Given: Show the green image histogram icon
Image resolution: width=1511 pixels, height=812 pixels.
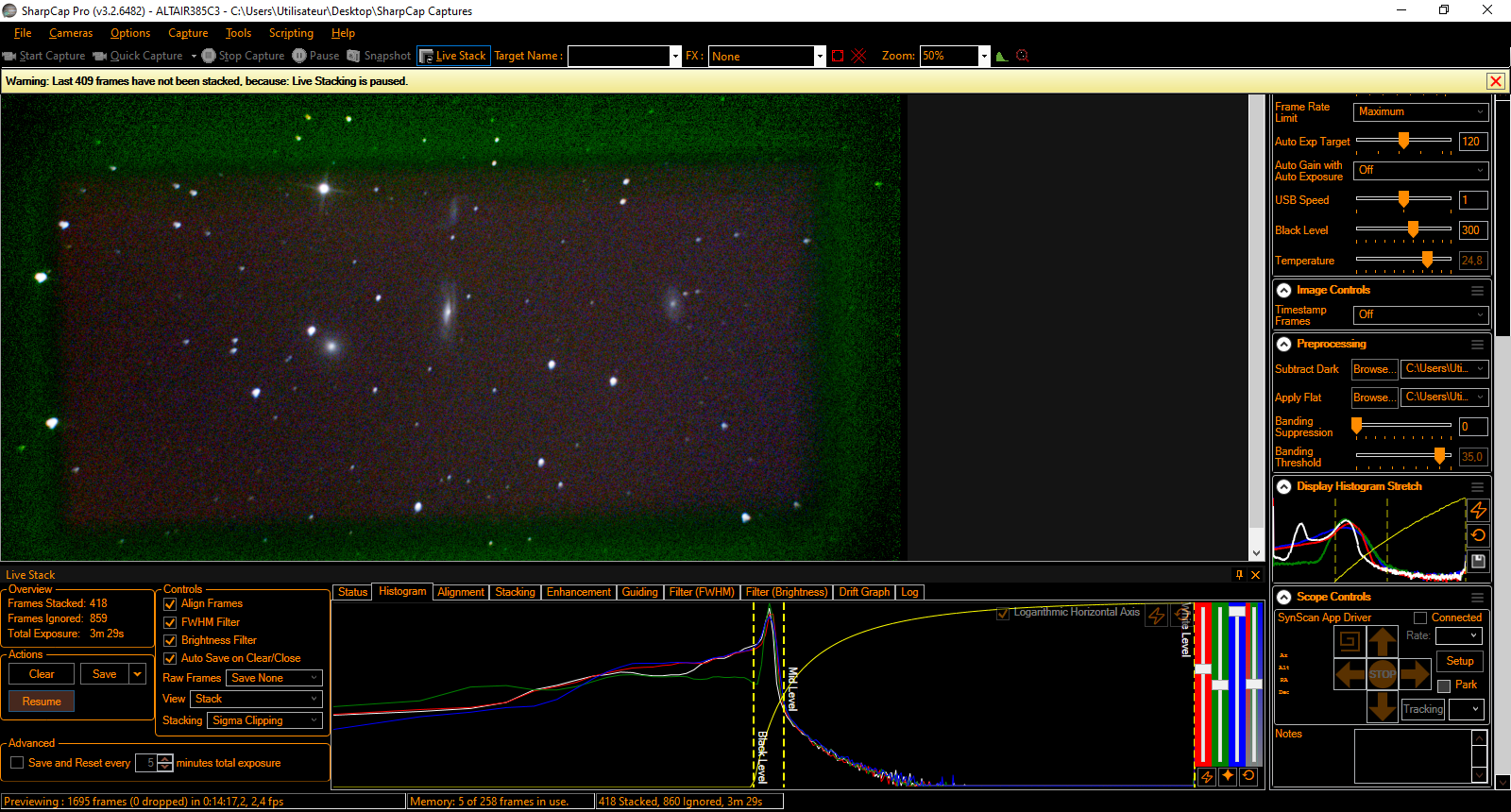Looking at the screenshot, I should pyautogui.click(x=1002, y=56).
